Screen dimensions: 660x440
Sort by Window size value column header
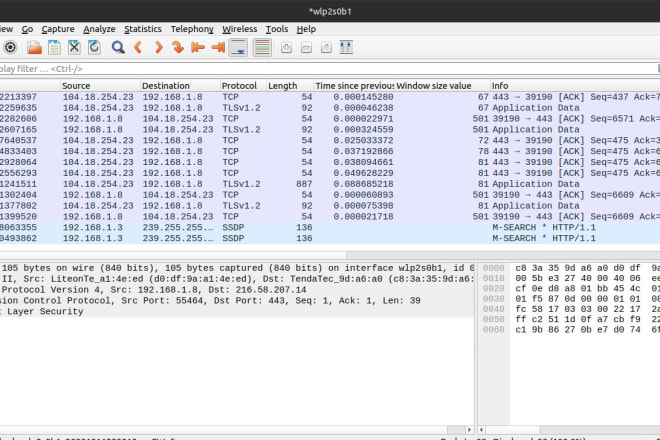[x=442, y=85]
